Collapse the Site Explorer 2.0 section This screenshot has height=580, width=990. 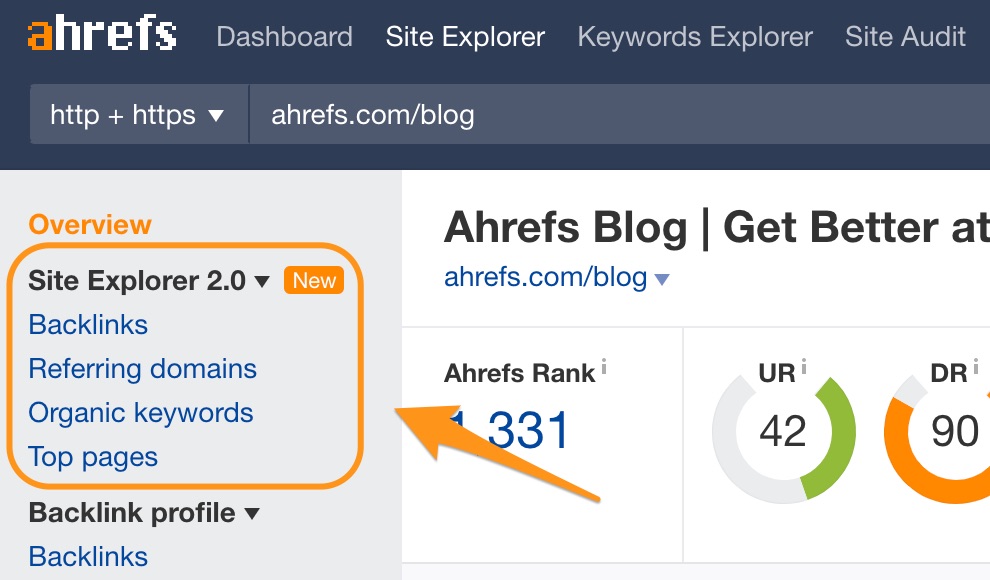[x=263, y=282]
